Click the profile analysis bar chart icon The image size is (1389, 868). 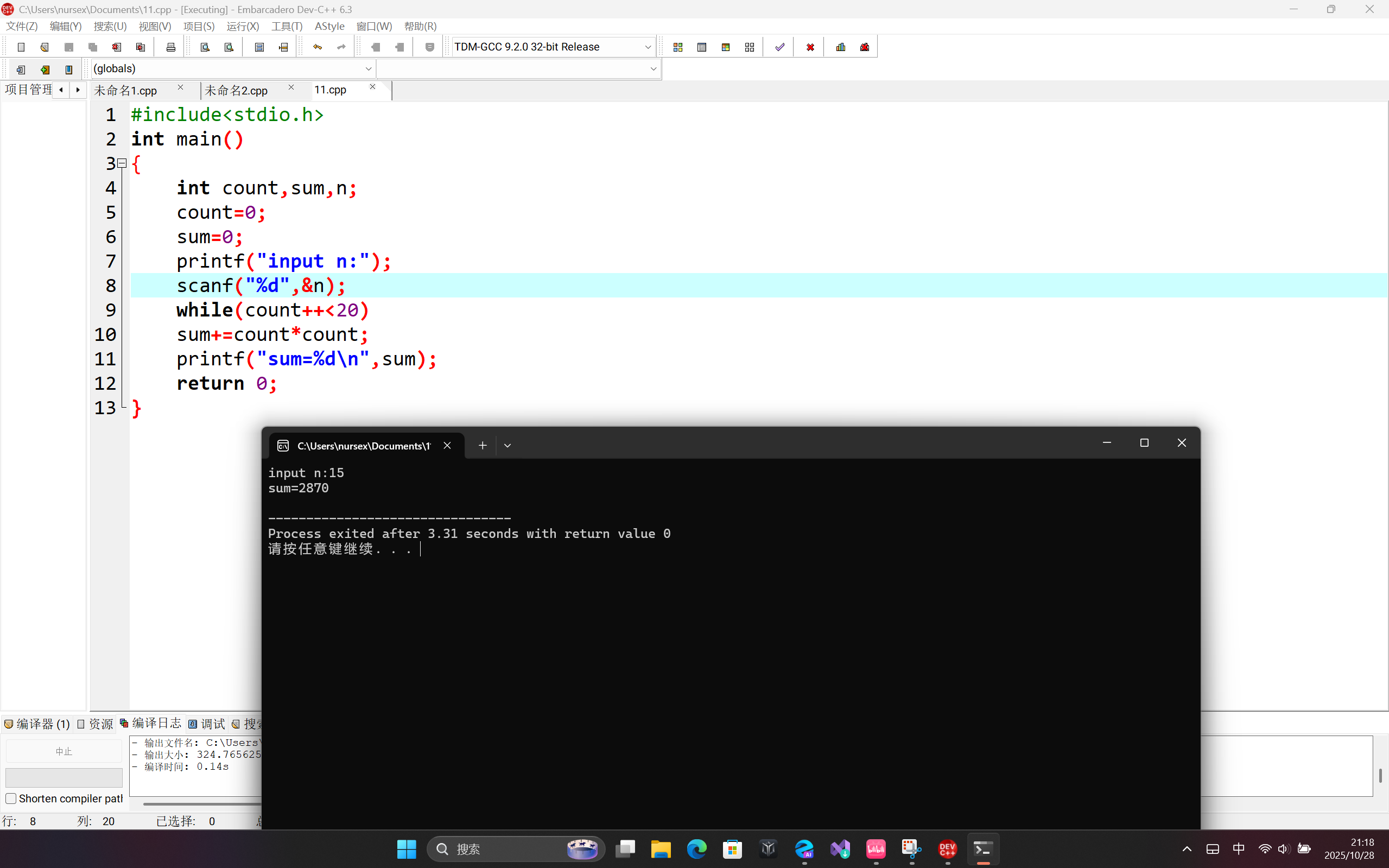pos(841,47)
